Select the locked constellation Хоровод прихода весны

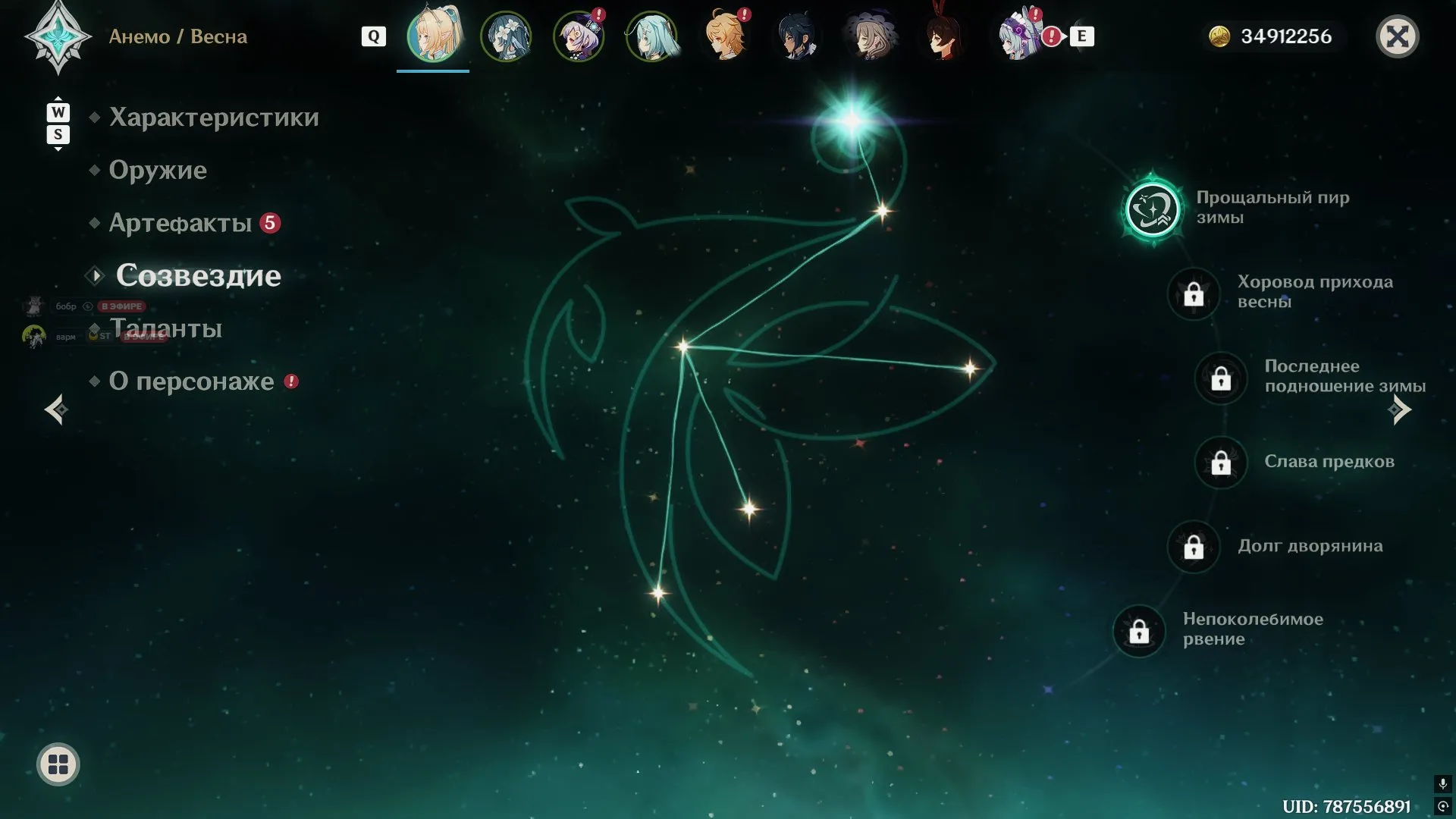click(1194, 293)
